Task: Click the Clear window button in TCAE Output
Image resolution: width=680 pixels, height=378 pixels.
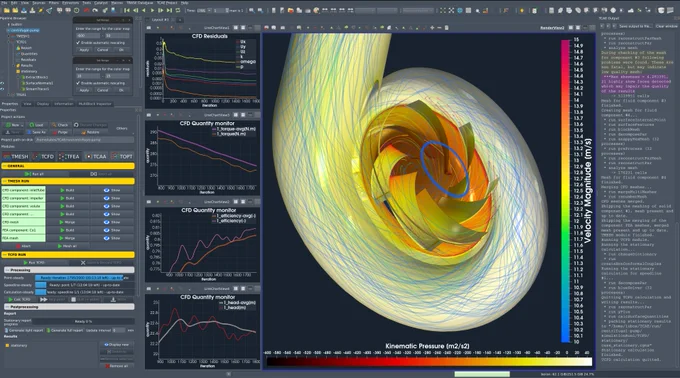Action: 667,26
